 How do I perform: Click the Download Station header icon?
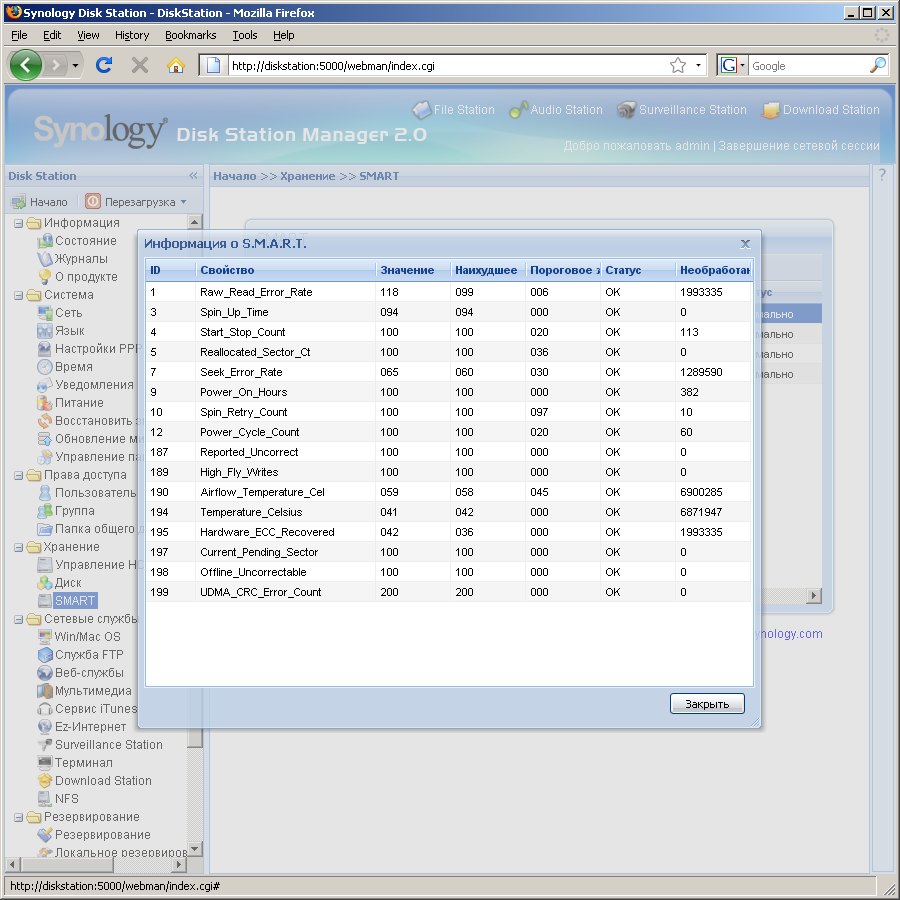tap(771, 110)
